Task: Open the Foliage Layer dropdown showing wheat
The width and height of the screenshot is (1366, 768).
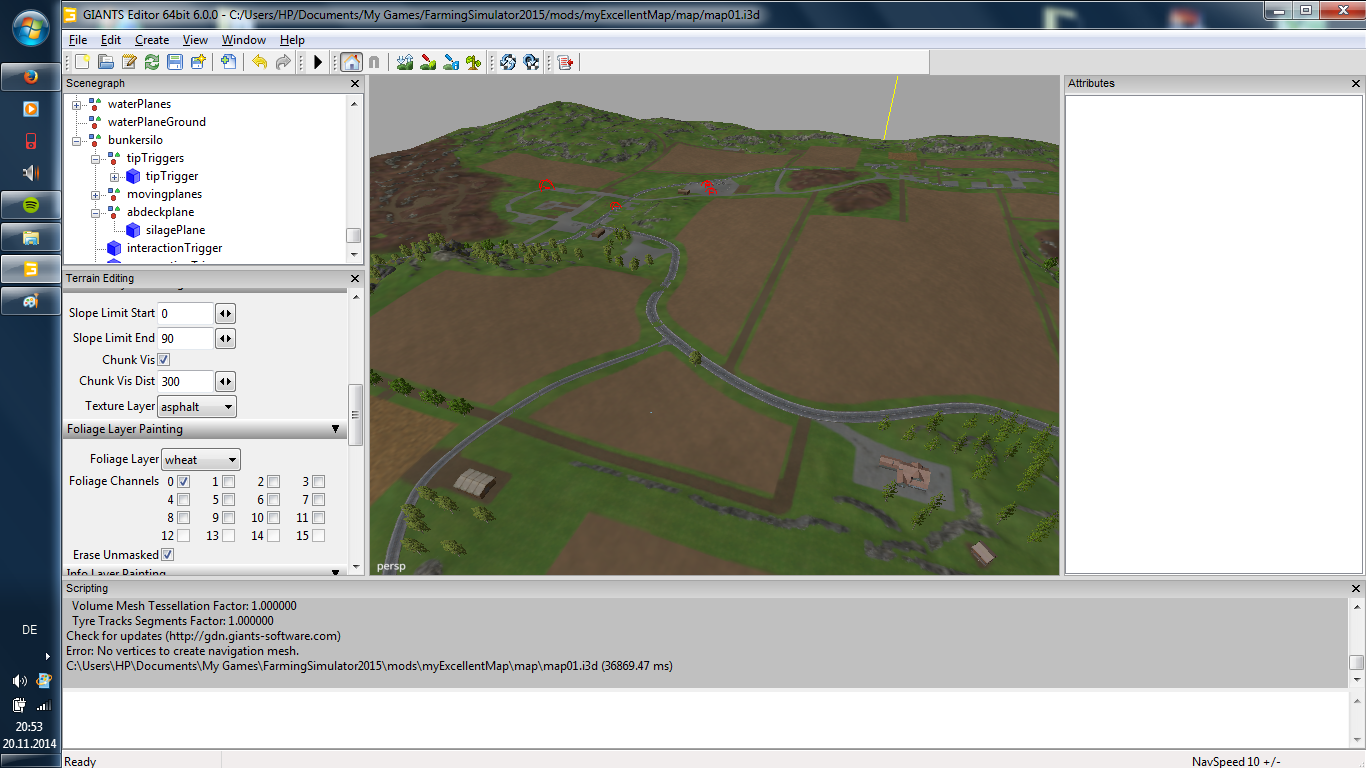Action: (201, 460)
